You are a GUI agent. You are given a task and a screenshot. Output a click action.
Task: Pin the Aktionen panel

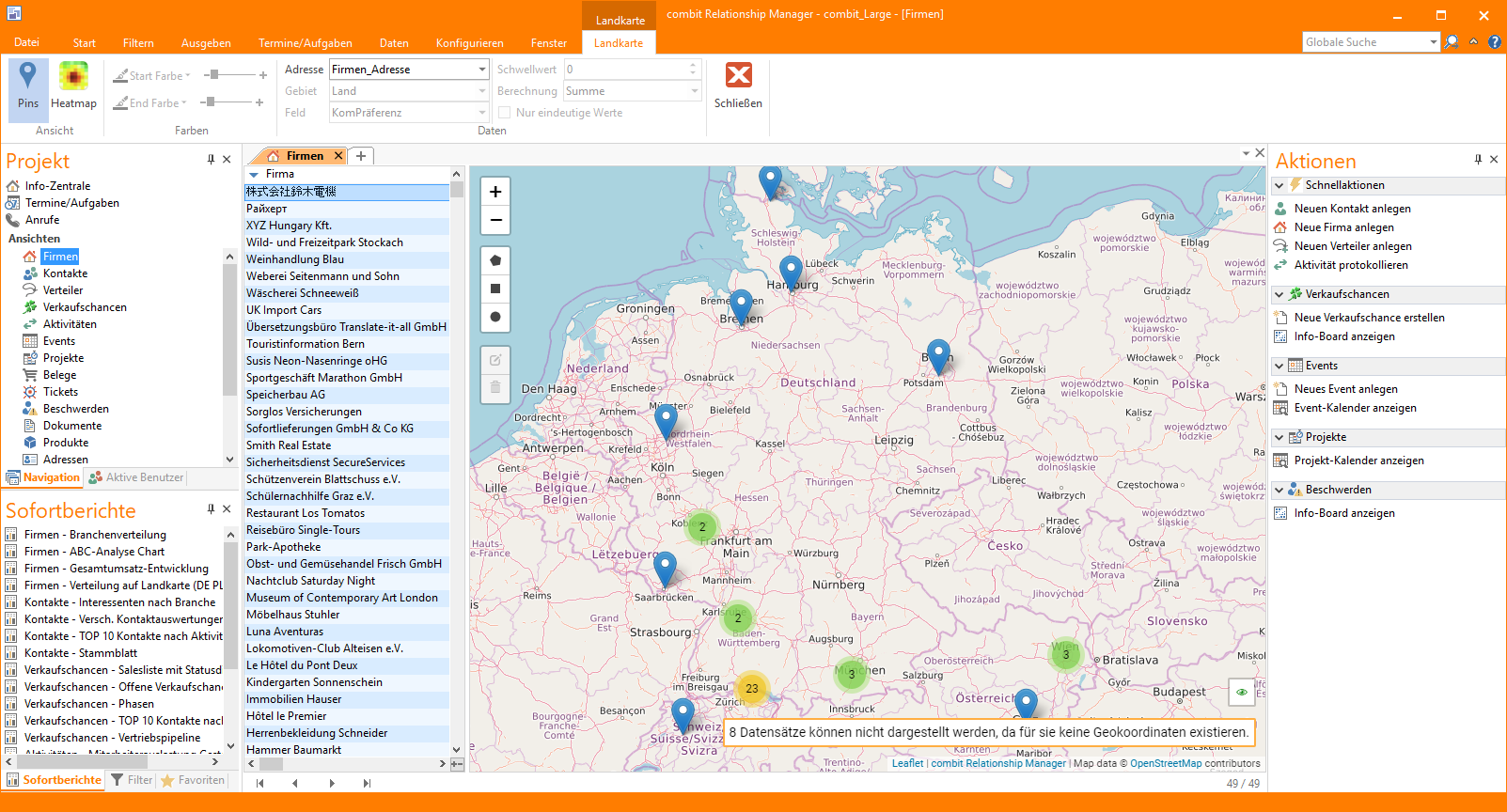(1478, 160)
